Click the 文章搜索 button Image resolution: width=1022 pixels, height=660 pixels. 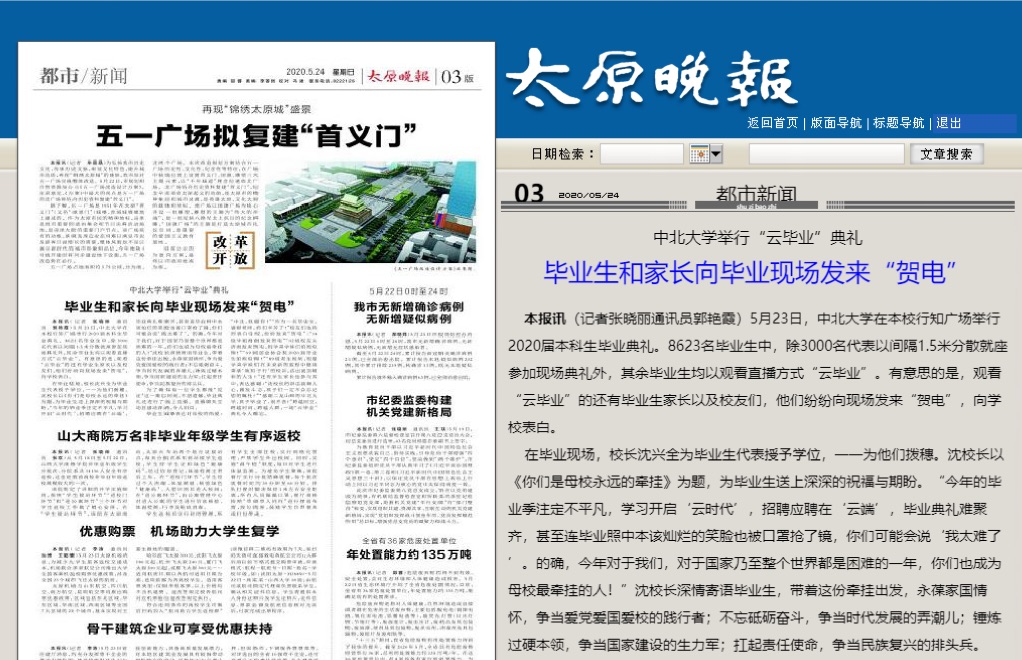[x=946, y=154]
